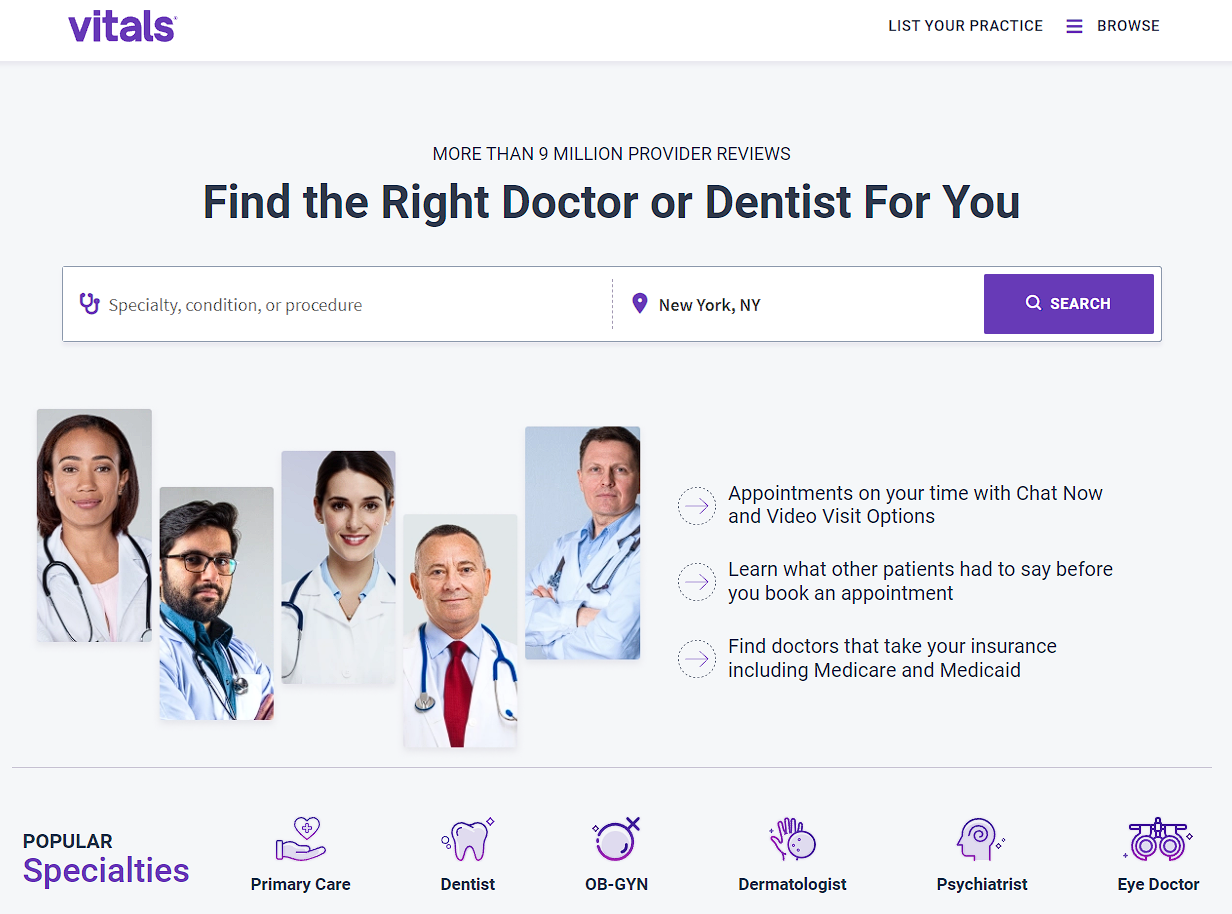Open the List Your Practice link

pos(965,26)
